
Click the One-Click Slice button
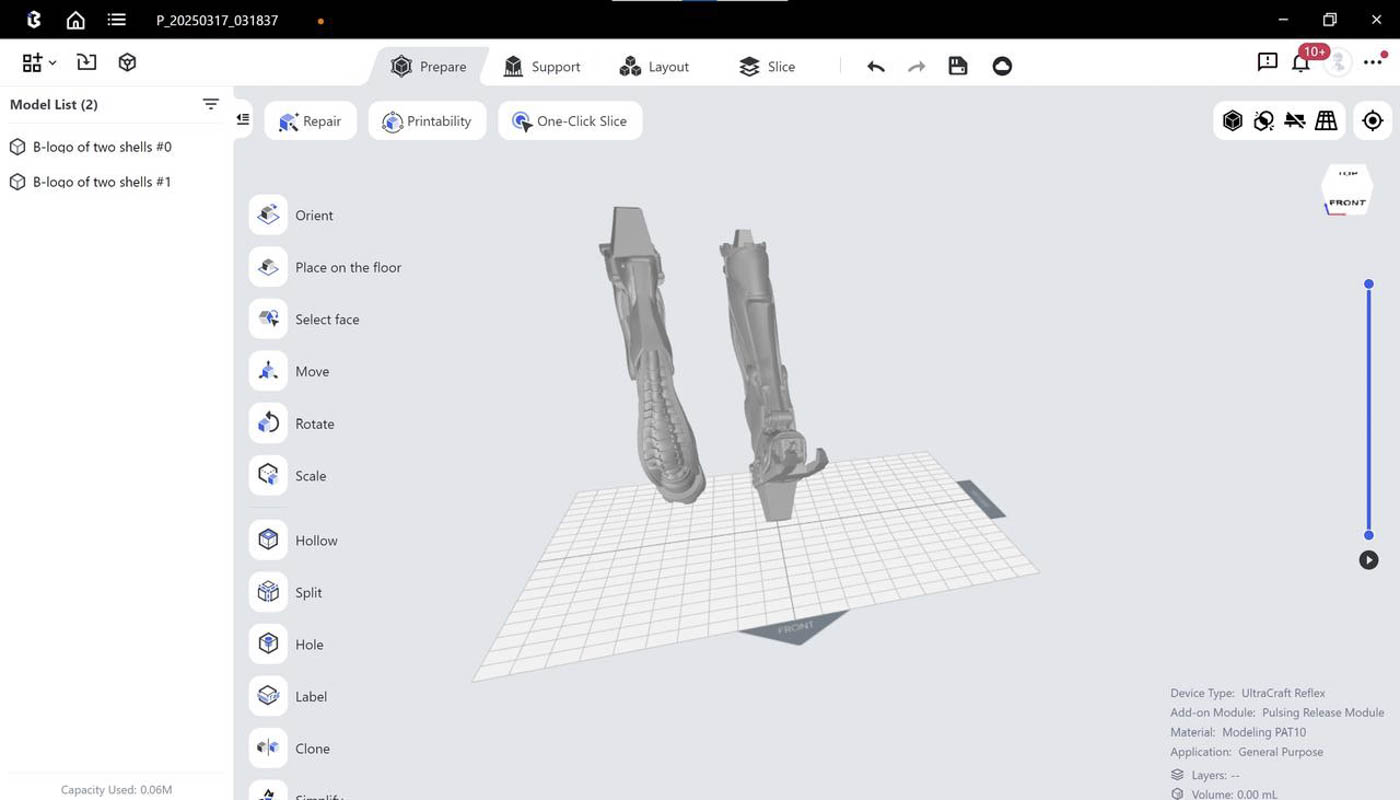click(x=570, y=121)
